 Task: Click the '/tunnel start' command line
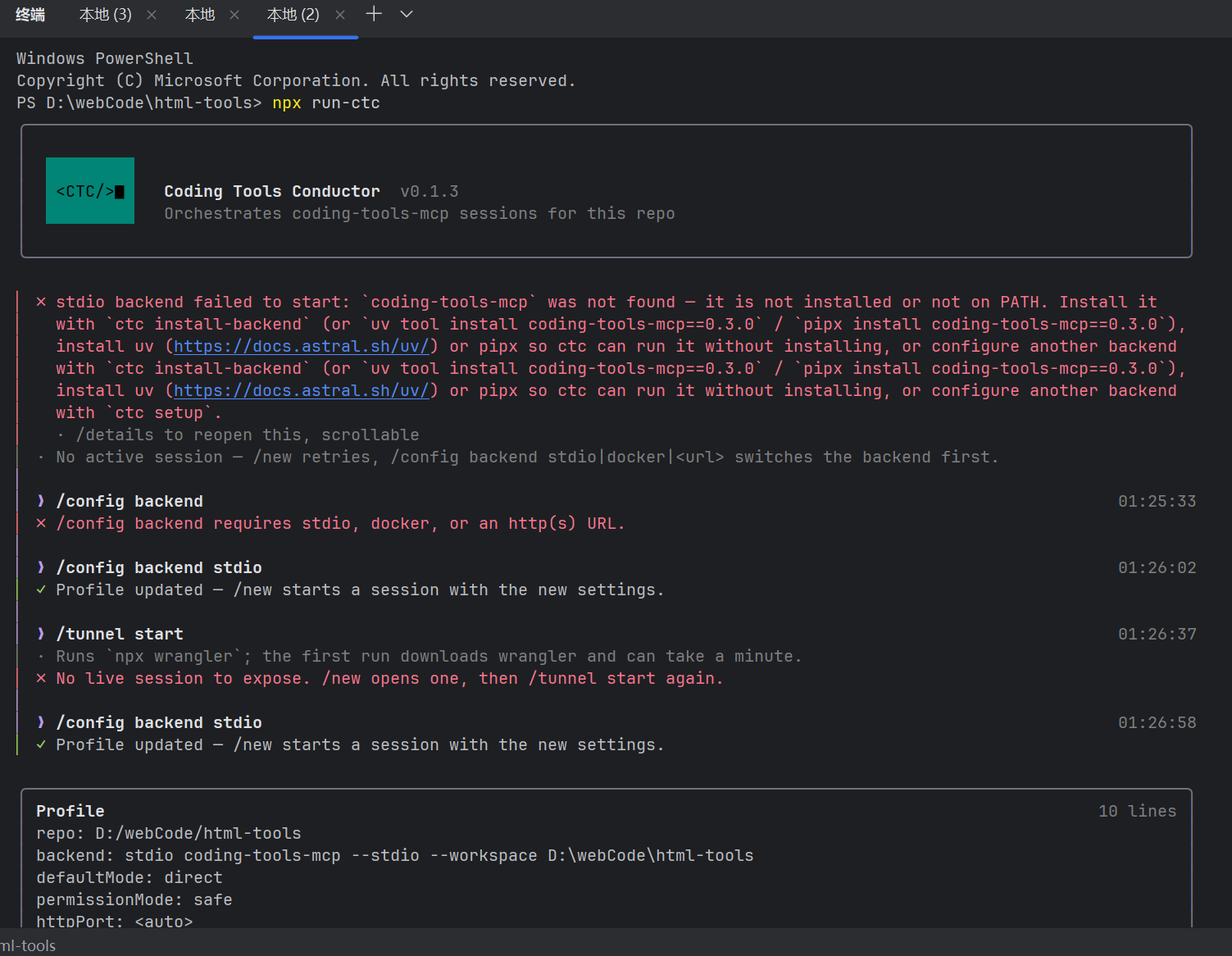pos(120,634)
